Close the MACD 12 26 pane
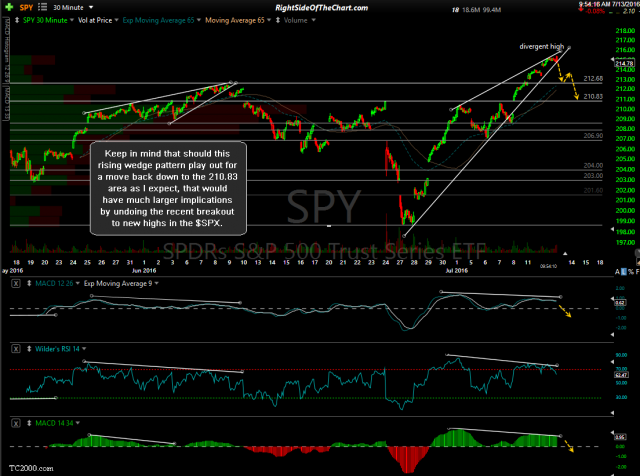Viewport: 640px width, 476px height. [16, 283]
